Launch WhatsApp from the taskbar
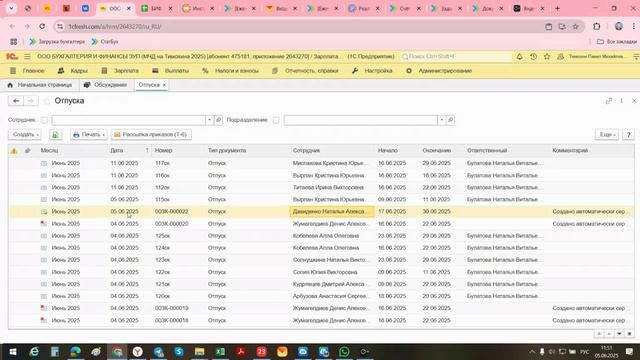 pyautogui.click(x=344, y=351)
